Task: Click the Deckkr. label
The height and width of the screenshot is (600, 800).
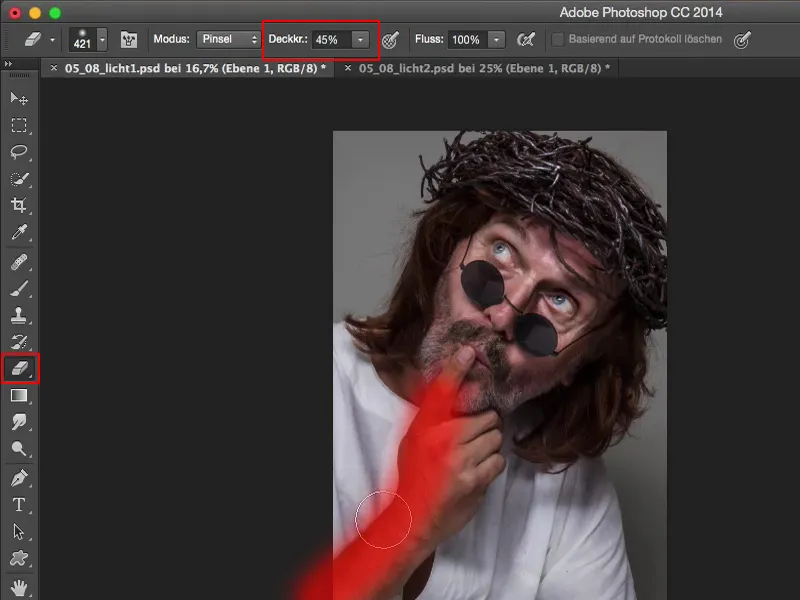Action: click(288, 39)
